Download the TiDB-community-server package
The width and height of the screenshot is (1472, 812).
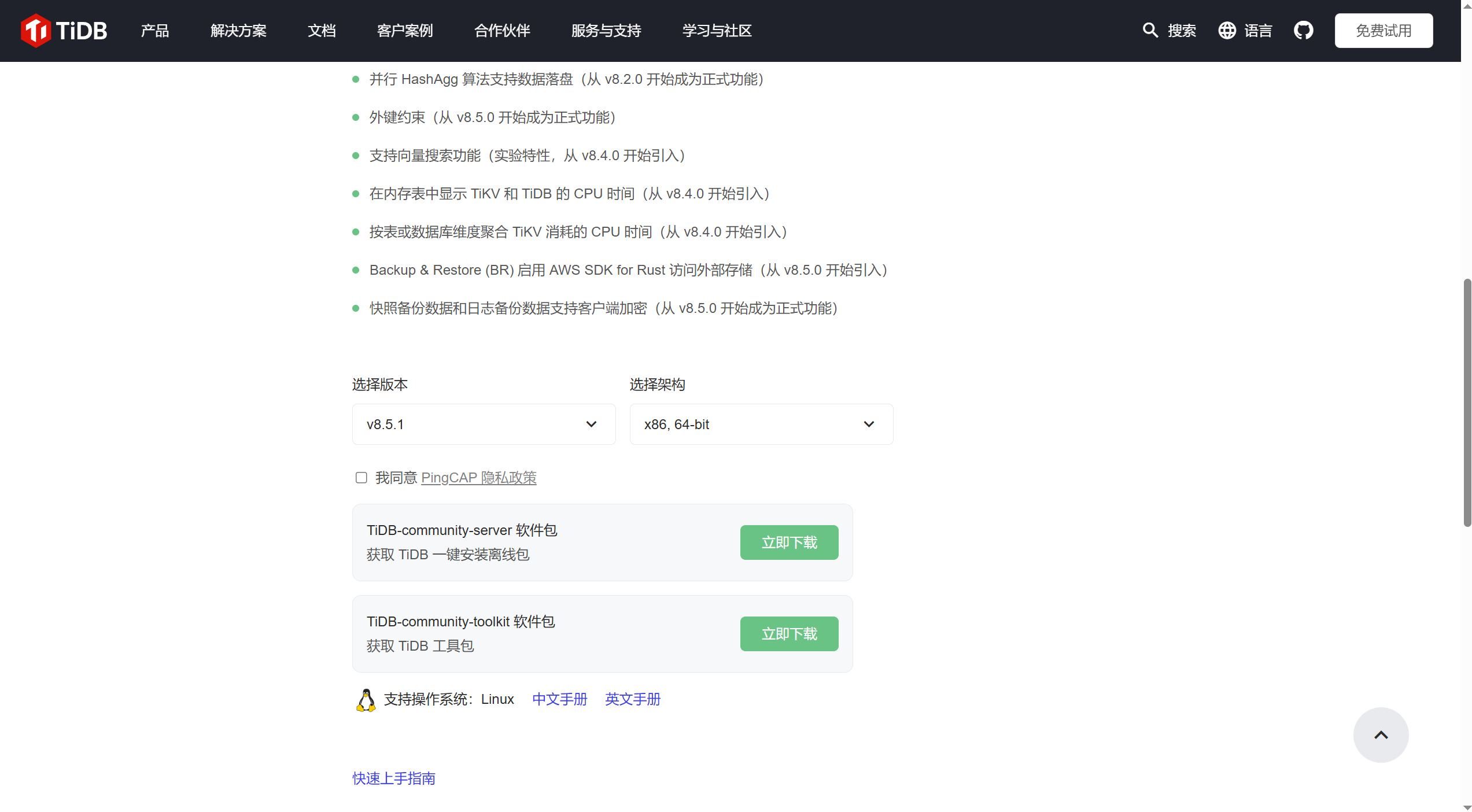pos(789,542)
